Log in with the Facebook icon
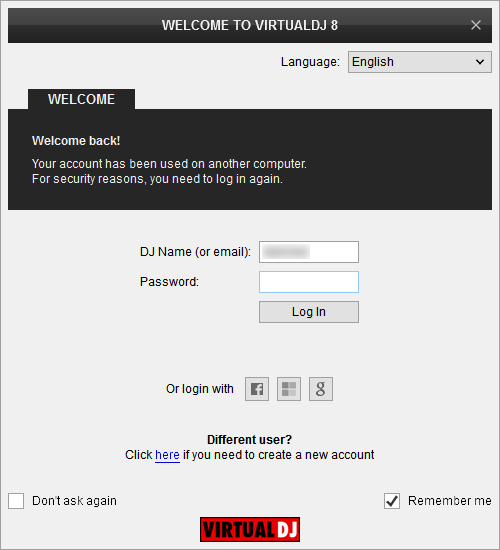Image resolution: width=500 pixels, height=550 pixels. [x=257, y=389]
